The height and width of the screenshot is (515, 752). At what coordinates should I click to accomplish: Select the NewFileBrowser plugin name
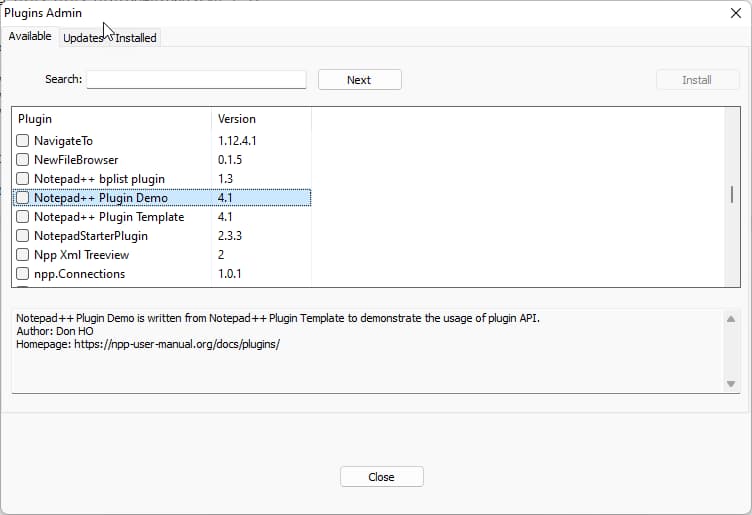pos(76,160)
